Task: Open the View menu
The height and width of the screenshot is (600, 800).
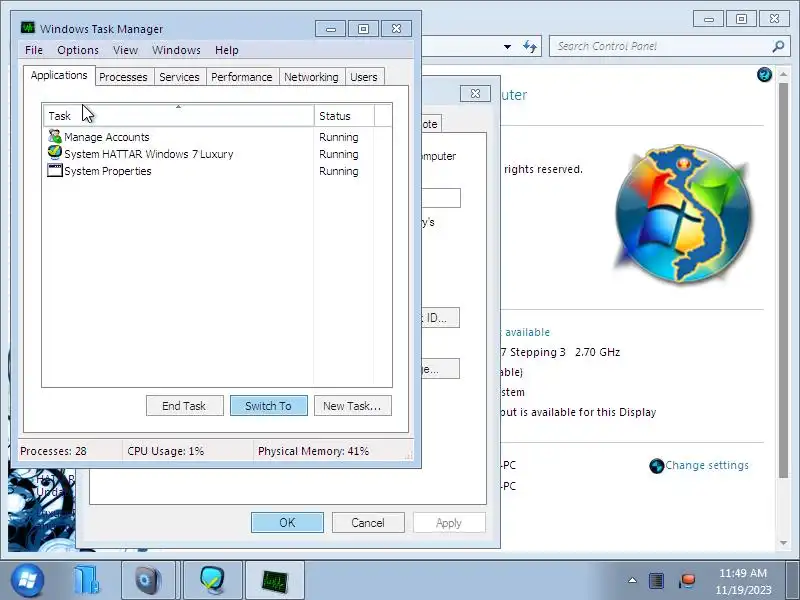Action: 126,50
